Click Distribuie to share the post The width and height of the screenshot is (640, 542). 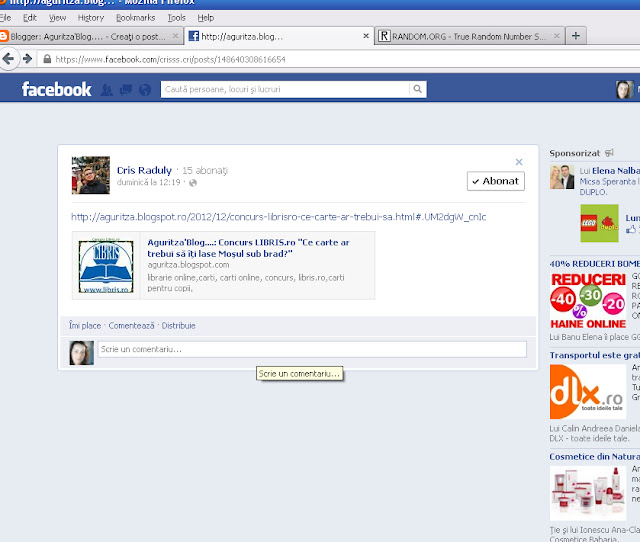[178, 326]
